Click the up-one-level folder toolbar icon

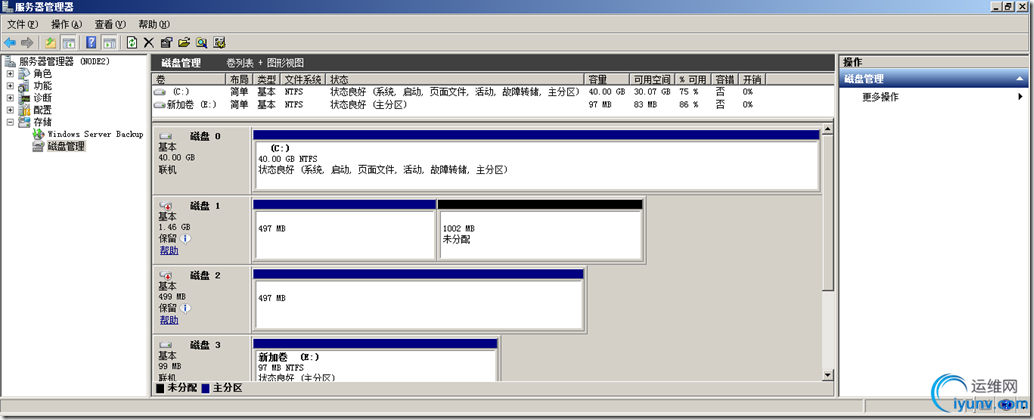[51, 43]
